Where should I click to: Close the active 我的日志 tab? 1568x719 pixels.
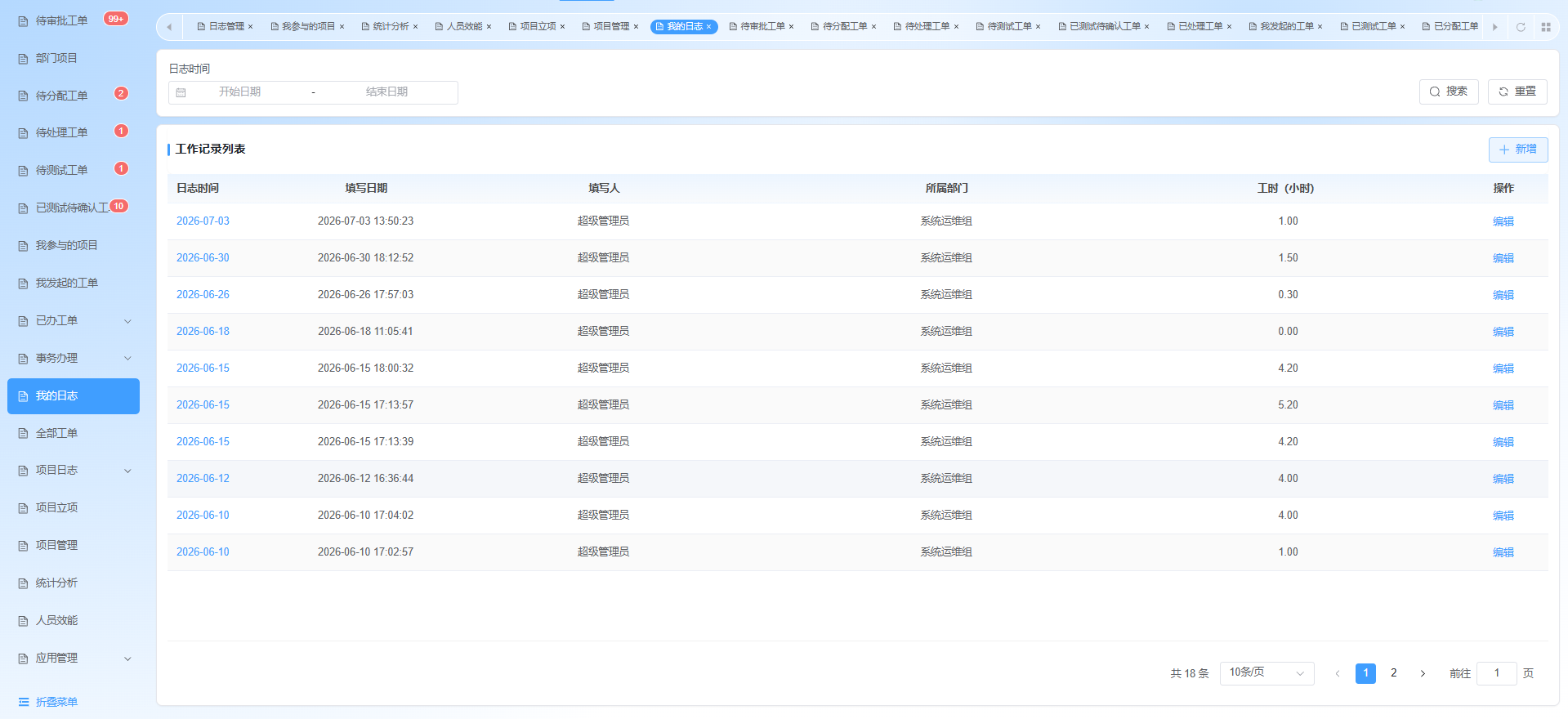(709, 27)
